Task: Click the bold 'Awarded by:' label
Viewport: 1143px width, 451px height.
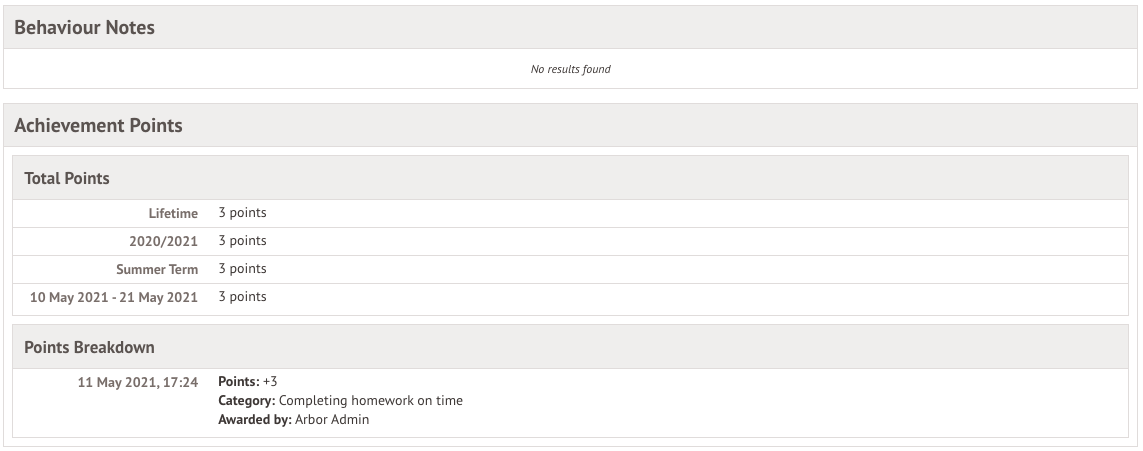Action: 255,420
